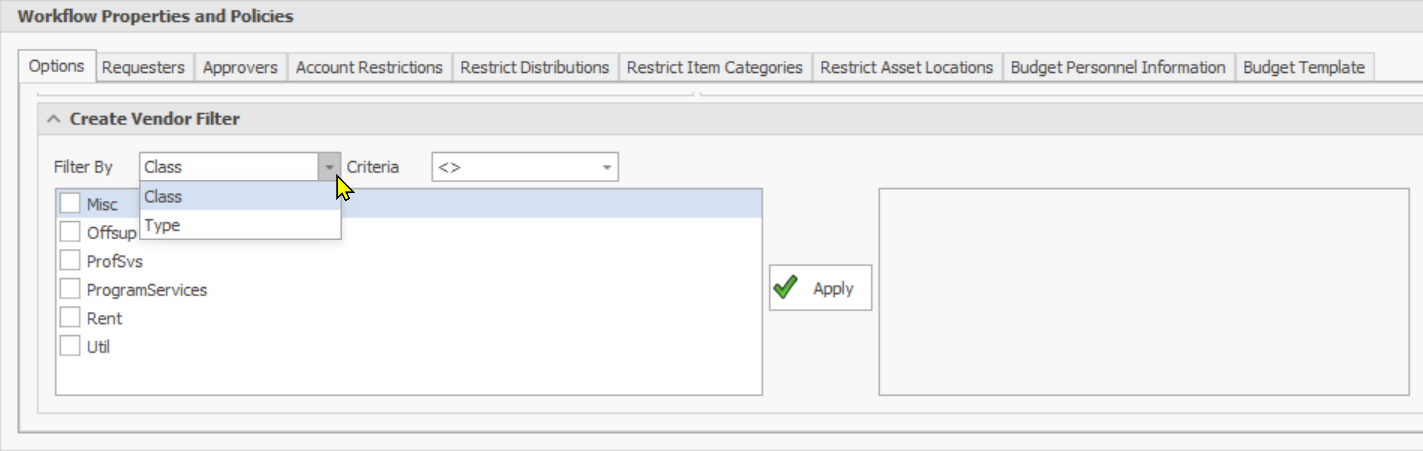
Task: Select the Util checkbox
Action: 70,347
